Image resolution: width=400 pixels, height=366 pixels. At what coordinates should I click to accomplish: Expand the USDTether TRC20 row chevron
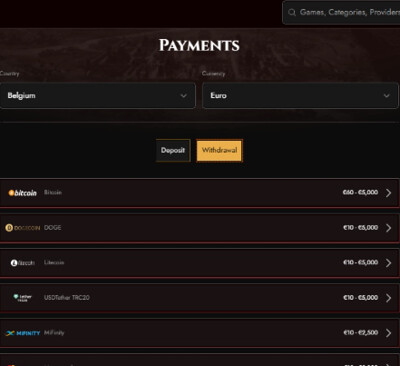click(x=388, y=298)
